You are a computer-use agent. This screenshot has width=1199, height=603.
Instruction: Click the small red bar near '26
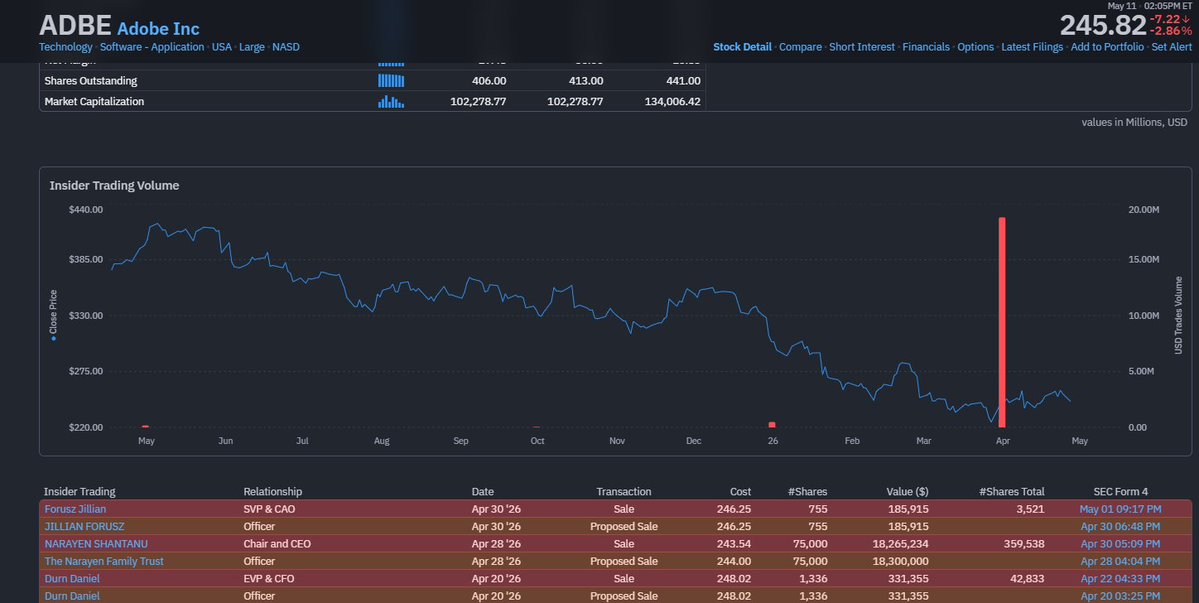(x=772, y=424)
